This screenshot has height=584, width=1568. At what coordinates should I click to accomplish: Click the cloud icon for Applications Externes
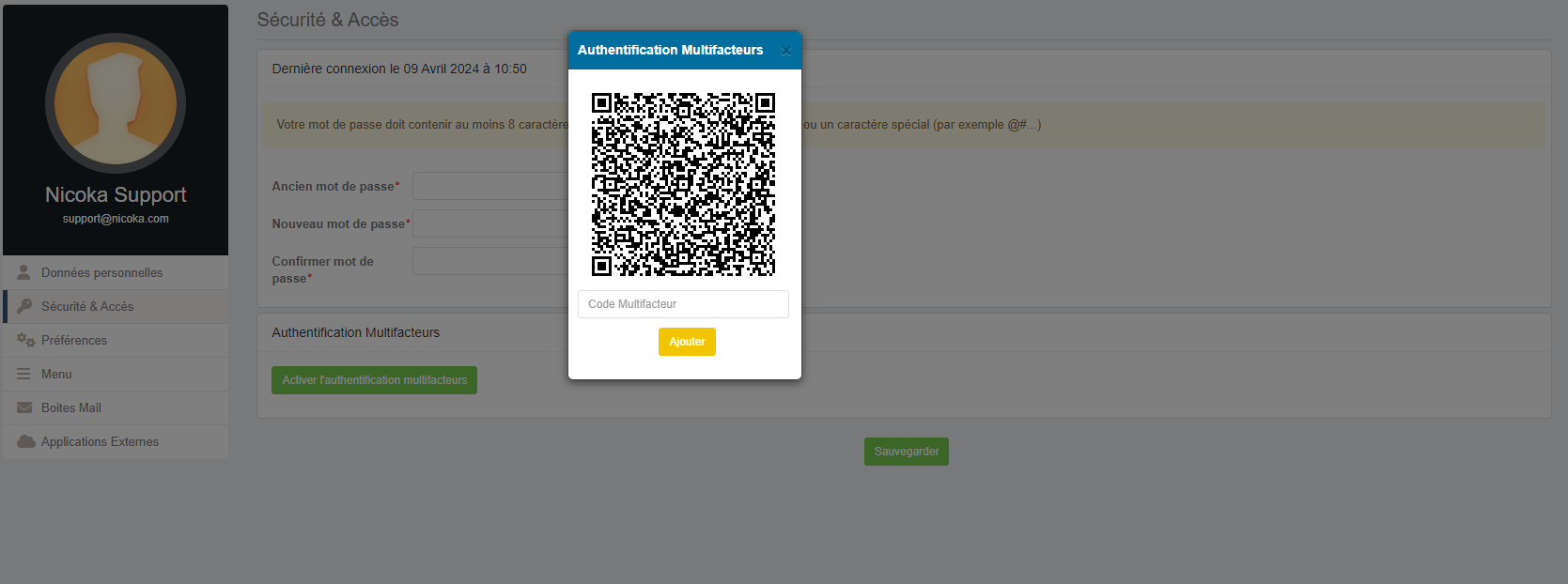point(25,441)
